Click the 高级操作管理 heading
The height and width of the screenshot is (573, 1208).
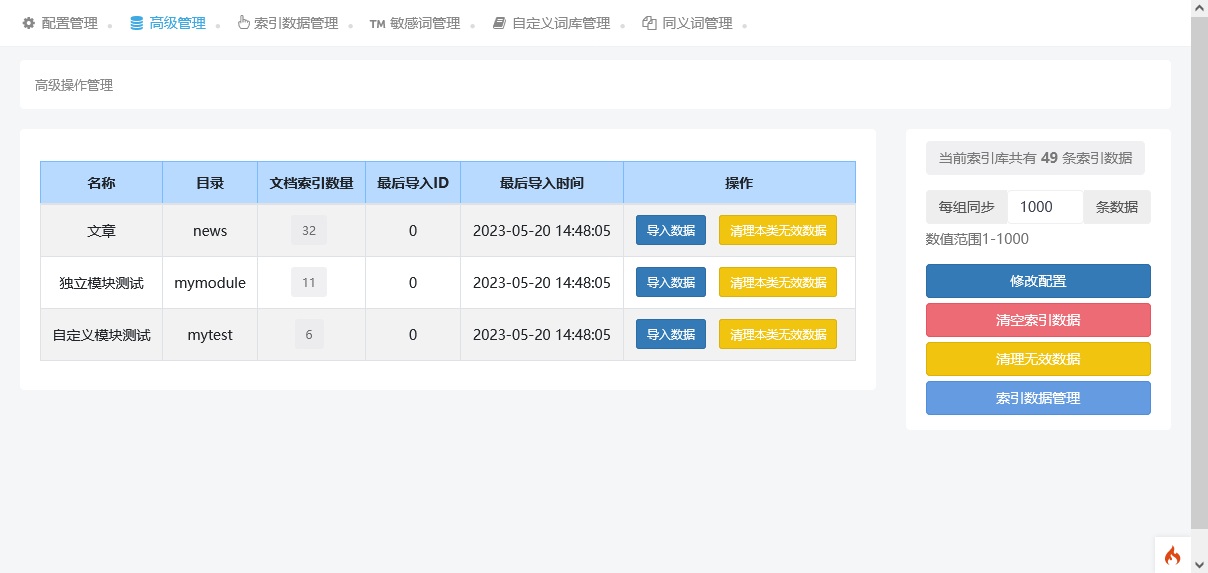[x=74, y=85]
